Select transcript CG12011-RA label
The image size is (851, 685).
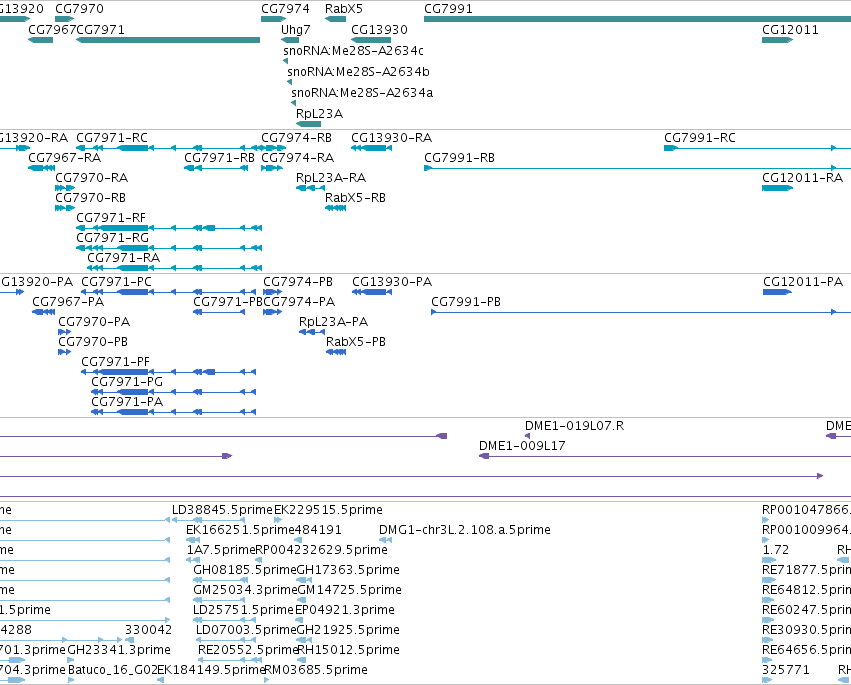[802, 177]
